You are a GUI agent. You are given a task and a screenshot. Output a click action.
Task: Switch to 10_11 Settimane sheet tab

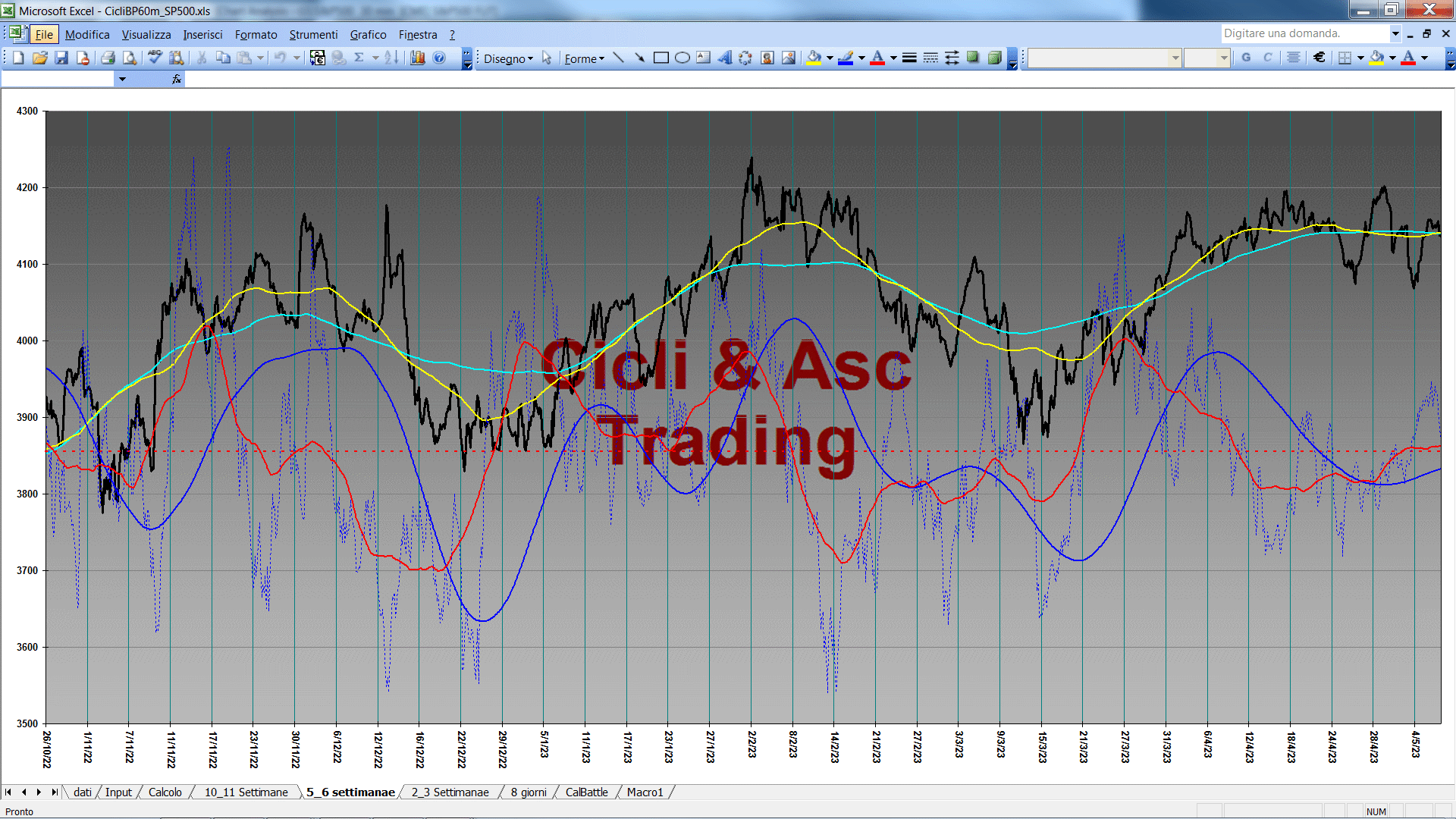[x=246, y=792]
